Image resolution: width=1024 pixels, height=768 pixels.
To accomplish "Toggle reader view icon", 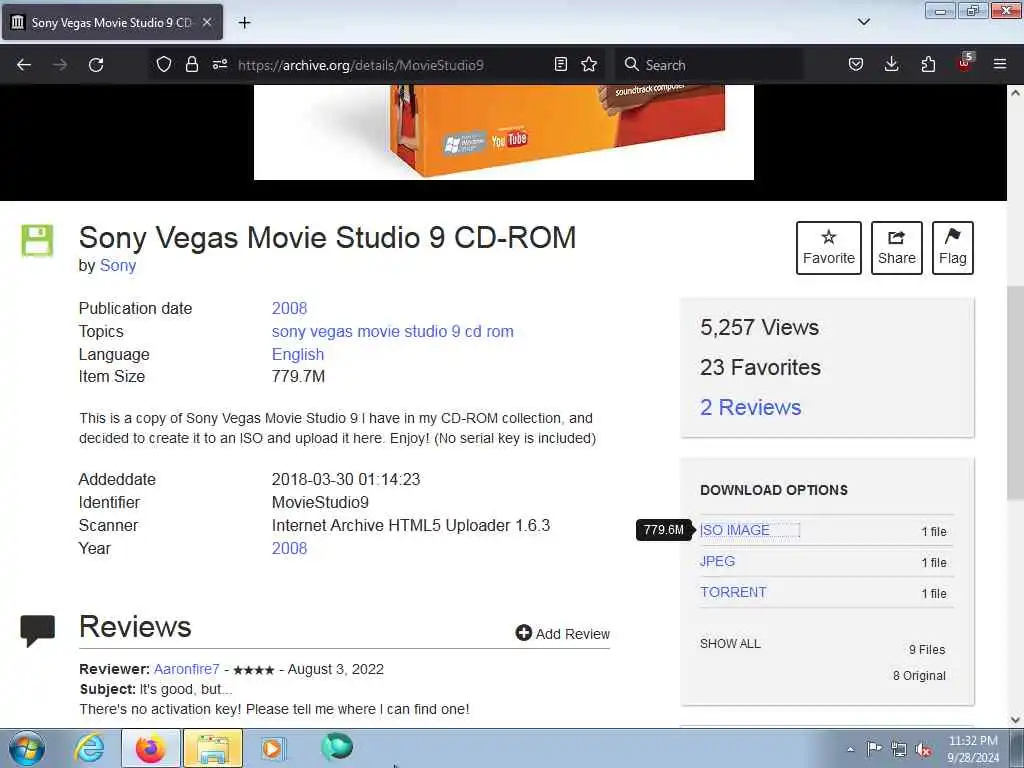I will (x=560, y=64).
